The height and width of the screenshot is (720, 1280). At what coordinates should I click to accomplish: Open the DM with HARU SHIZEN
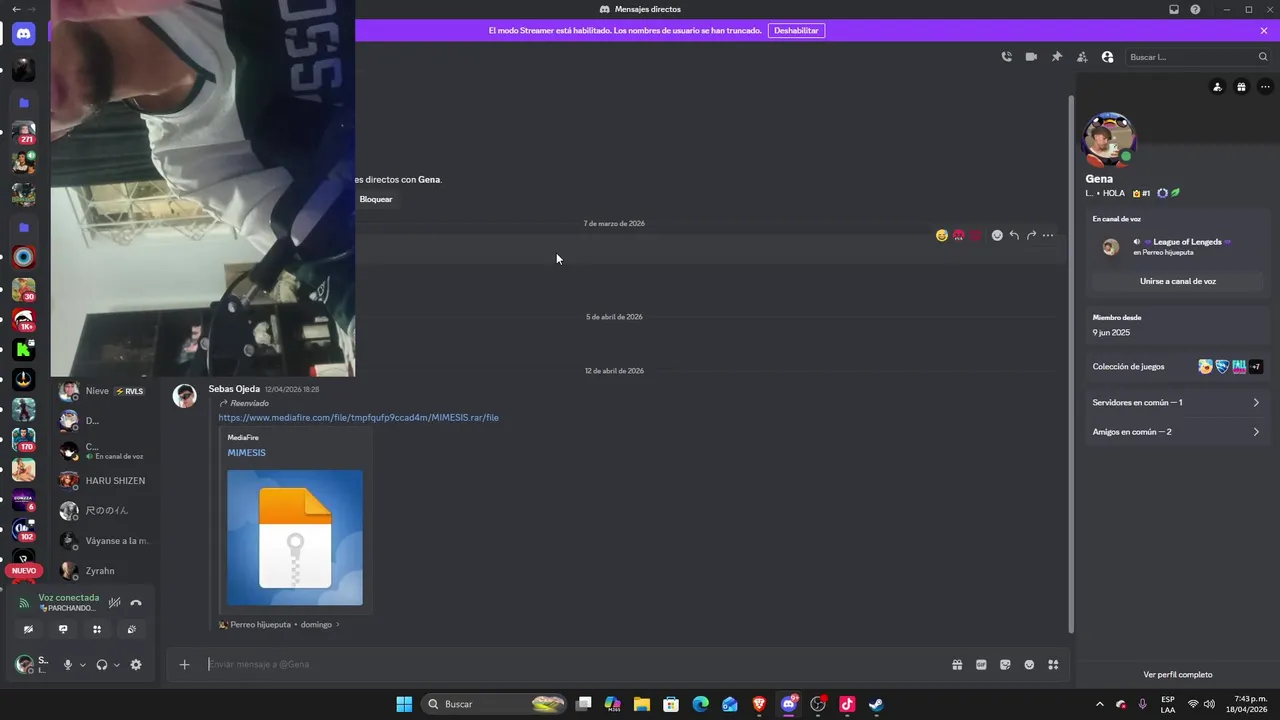(x=104, y=481)
